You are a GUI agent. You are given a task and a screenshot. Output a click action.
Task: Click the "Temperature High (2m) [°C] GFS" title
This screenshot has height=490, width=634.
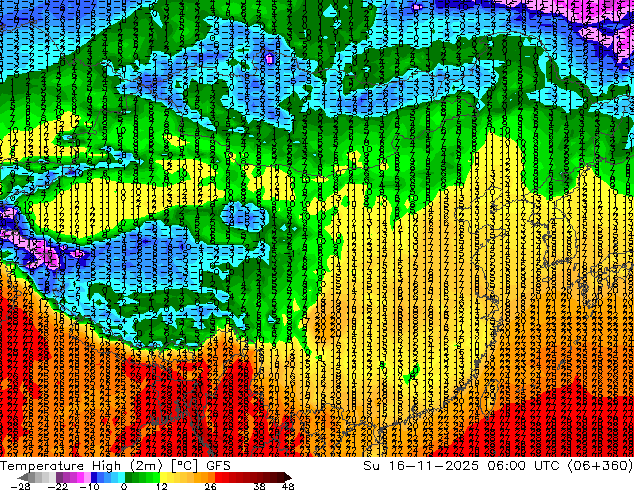(115, 465)
